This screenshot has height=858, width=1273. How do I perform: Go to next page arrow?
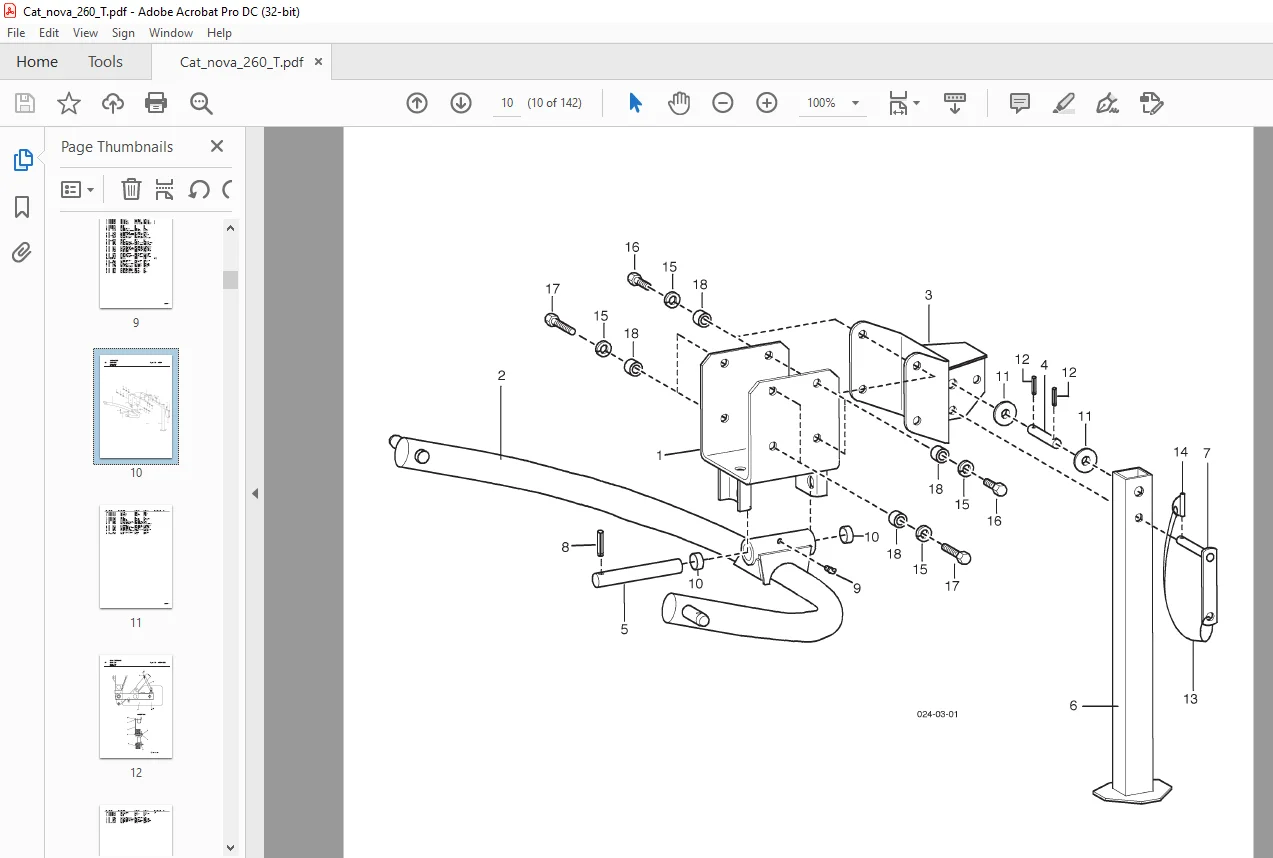[461, 103]
